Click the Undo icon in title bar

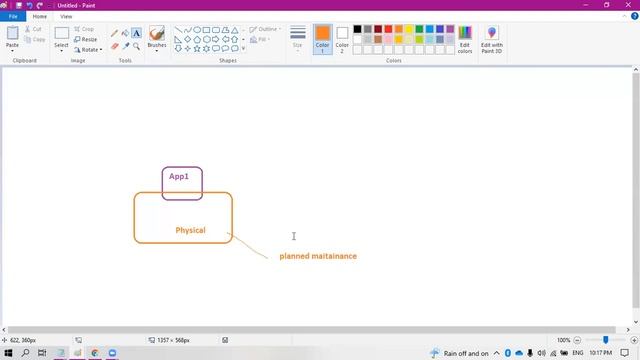tap(29, 5)
